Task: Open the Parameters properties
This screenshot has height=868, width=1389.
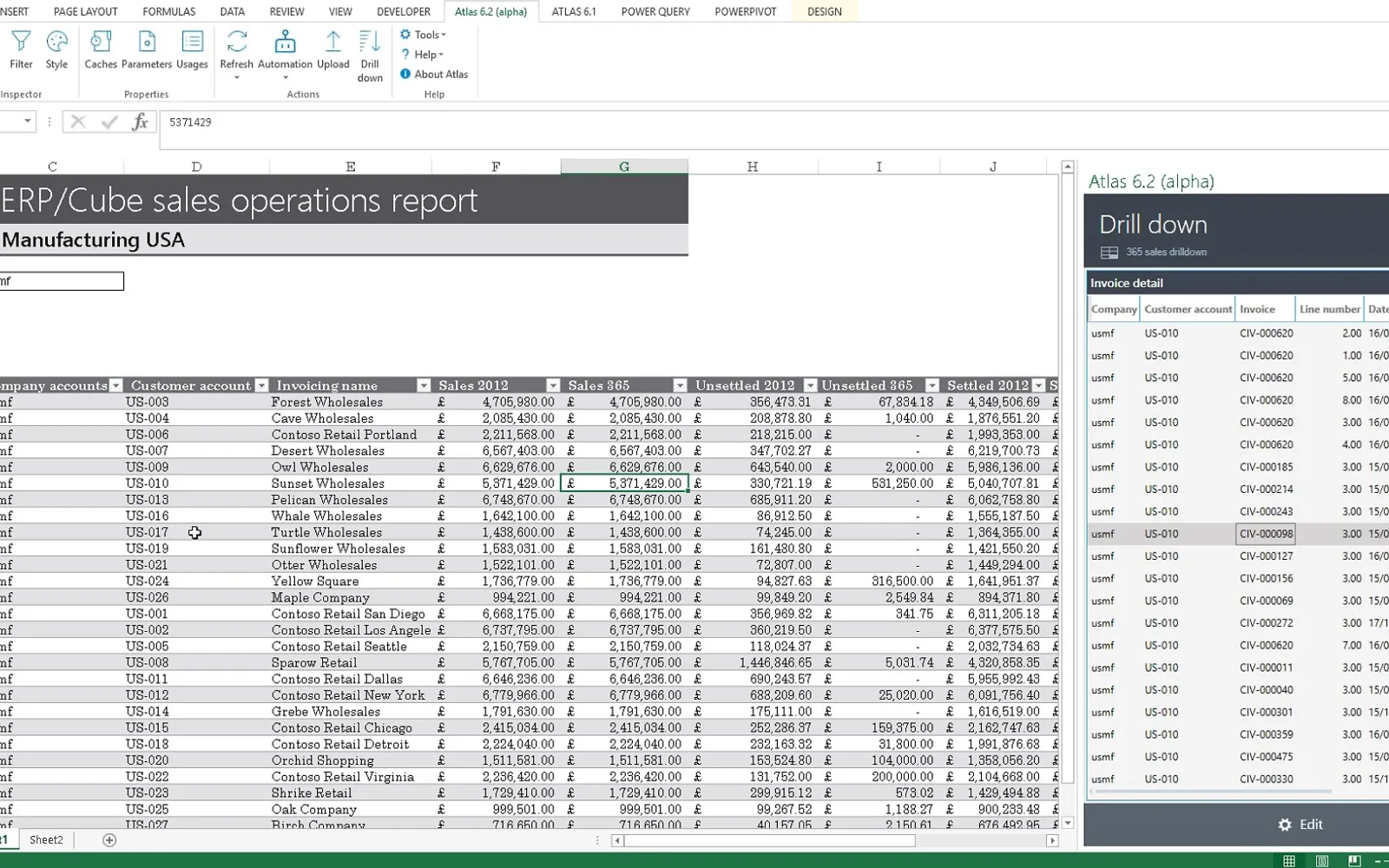Action: tap(147, 49)
